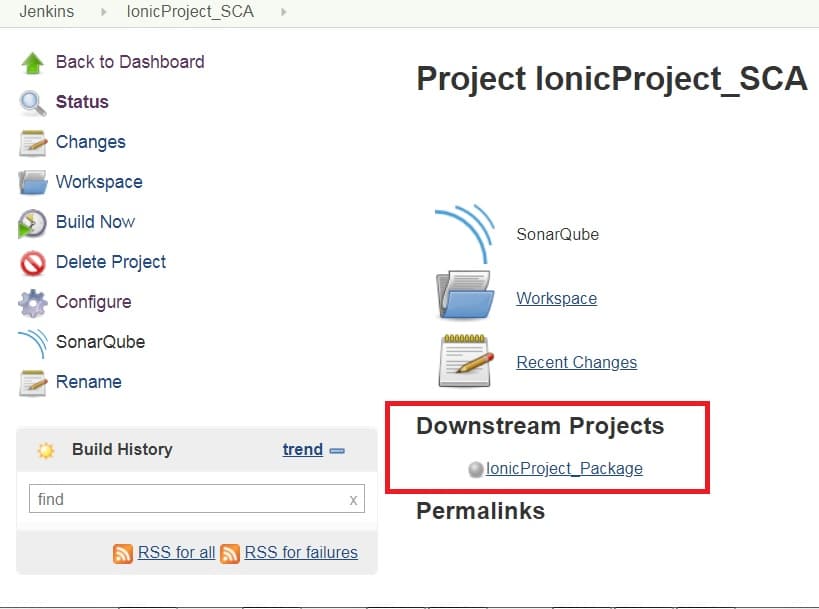Open the build trend link
Viewport: 819px width, 609px height.
(x=302, y=450)
